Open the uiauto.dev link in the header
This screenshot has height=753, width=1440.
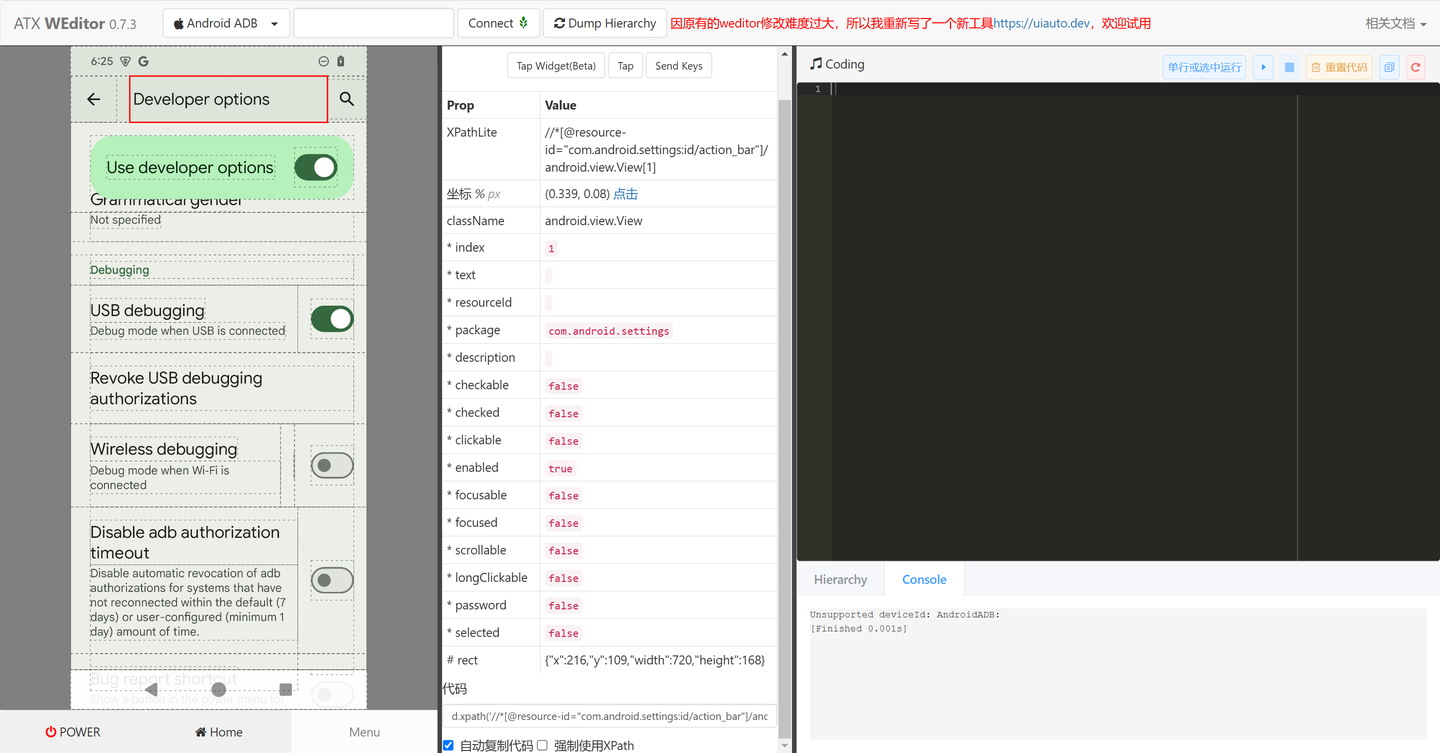click(x=1041, y=22)
